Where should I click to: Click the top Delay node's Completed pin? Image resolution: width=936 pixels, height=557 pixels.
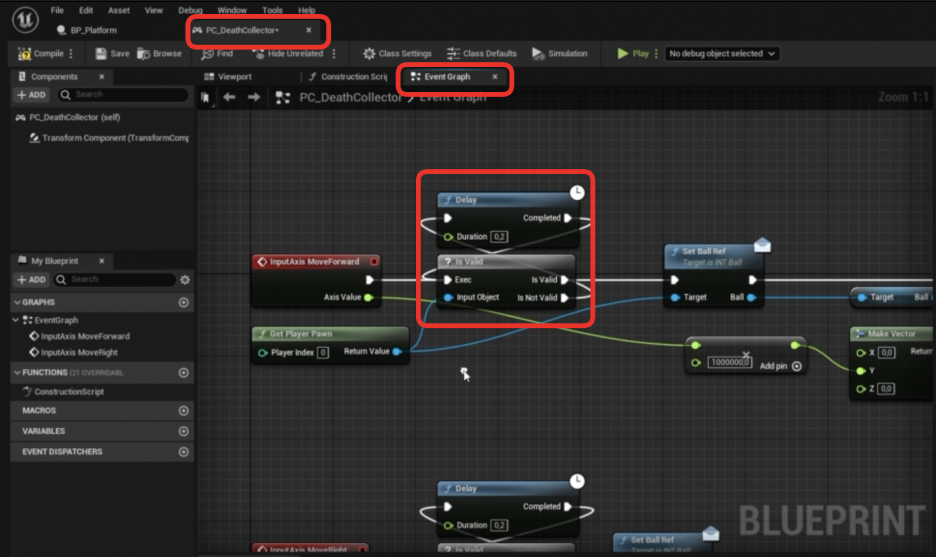coord(568,218)
